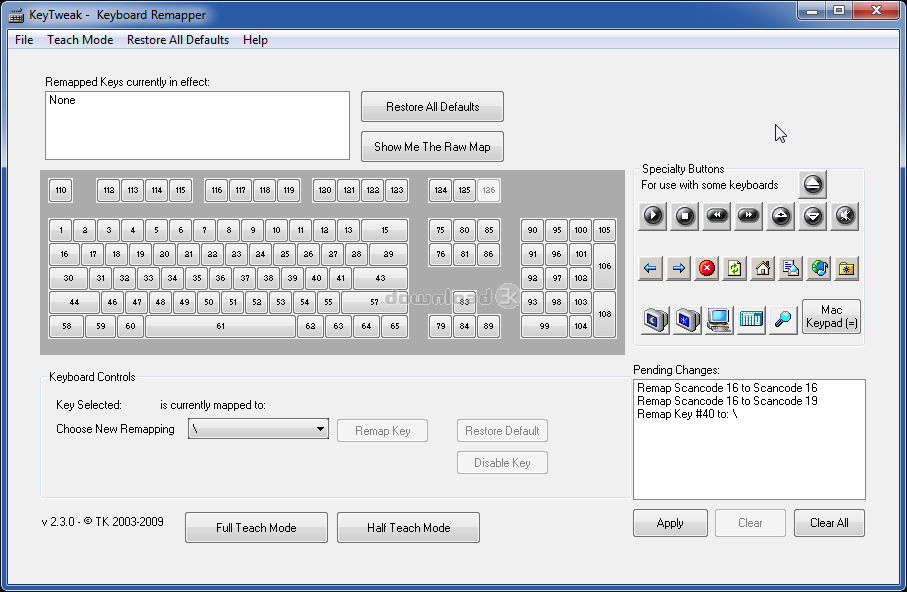Select keyboard key 44
The height and width of the screenshot is (592, 907).
click(x=74, y=302)
